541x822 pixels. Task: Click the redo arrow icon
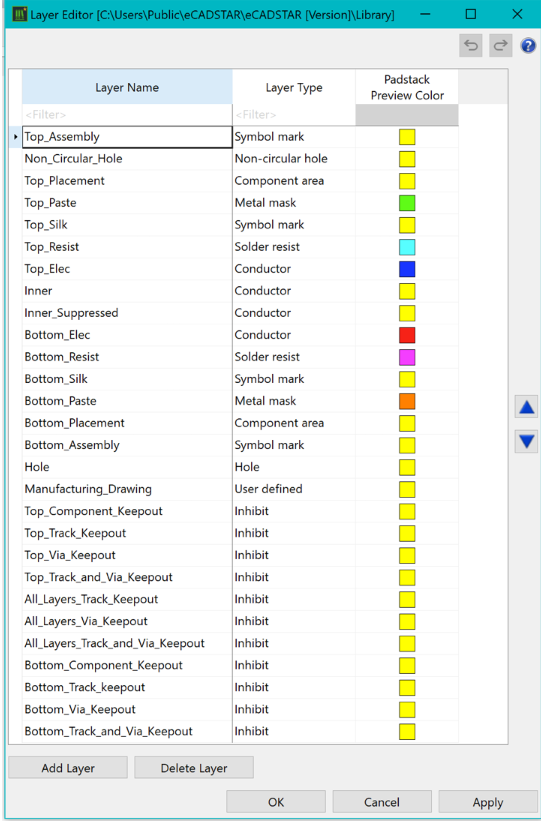click(501, 46)
